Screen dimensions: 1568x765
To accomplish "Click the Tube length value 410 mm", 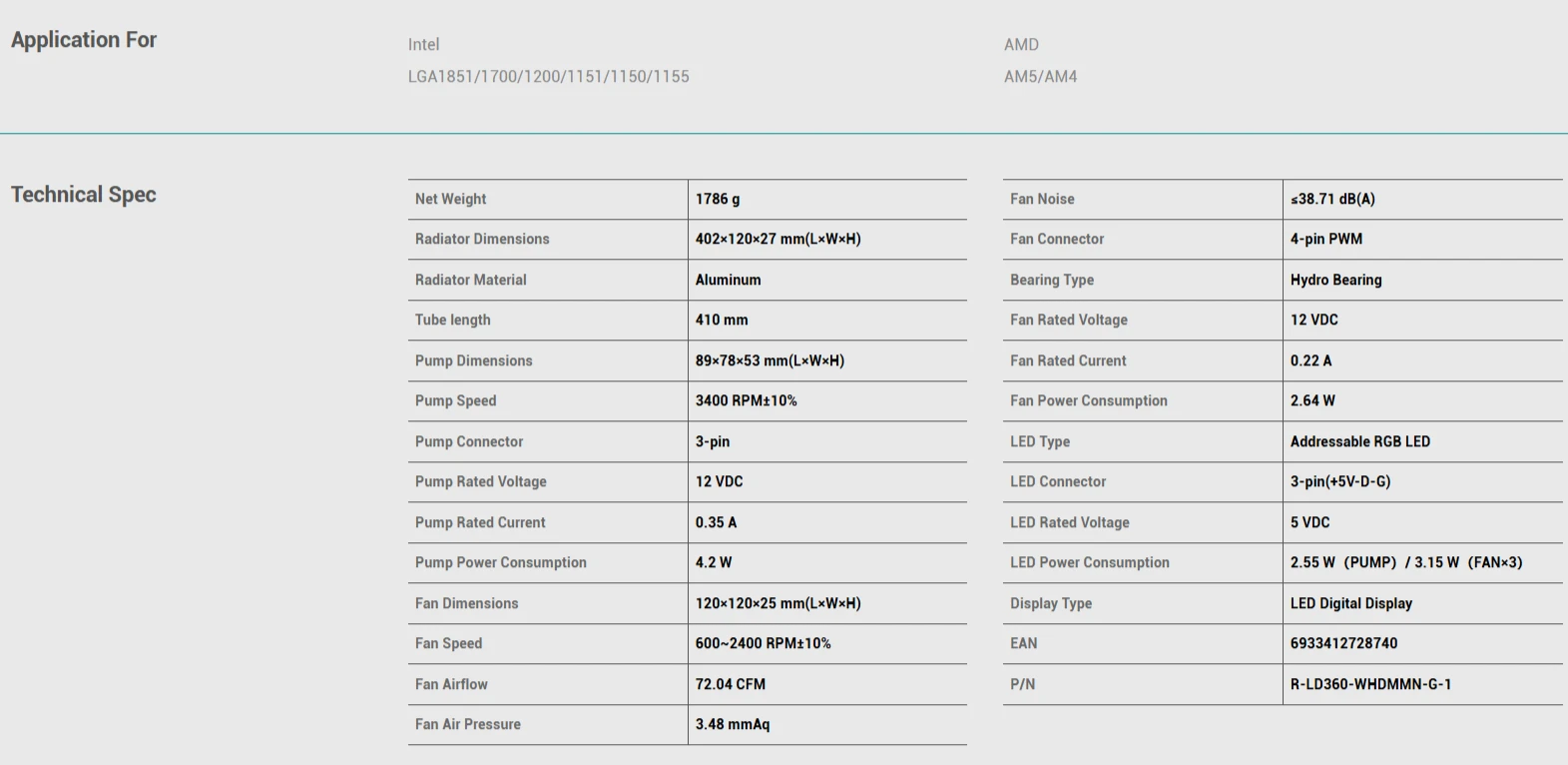I will [x=722, y=320].
